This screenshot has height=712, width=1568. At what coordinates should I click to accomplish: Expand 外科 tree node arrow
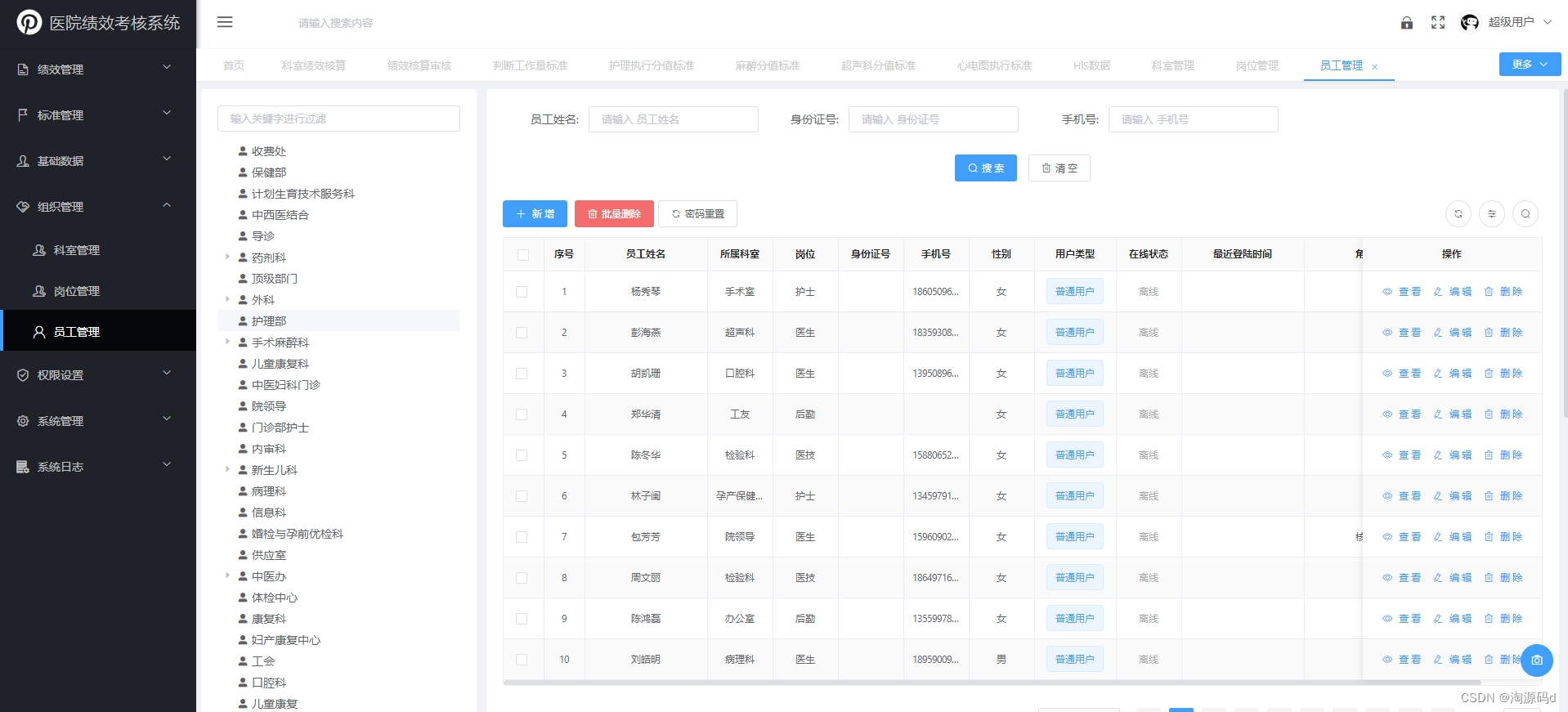tap(227, 299)
